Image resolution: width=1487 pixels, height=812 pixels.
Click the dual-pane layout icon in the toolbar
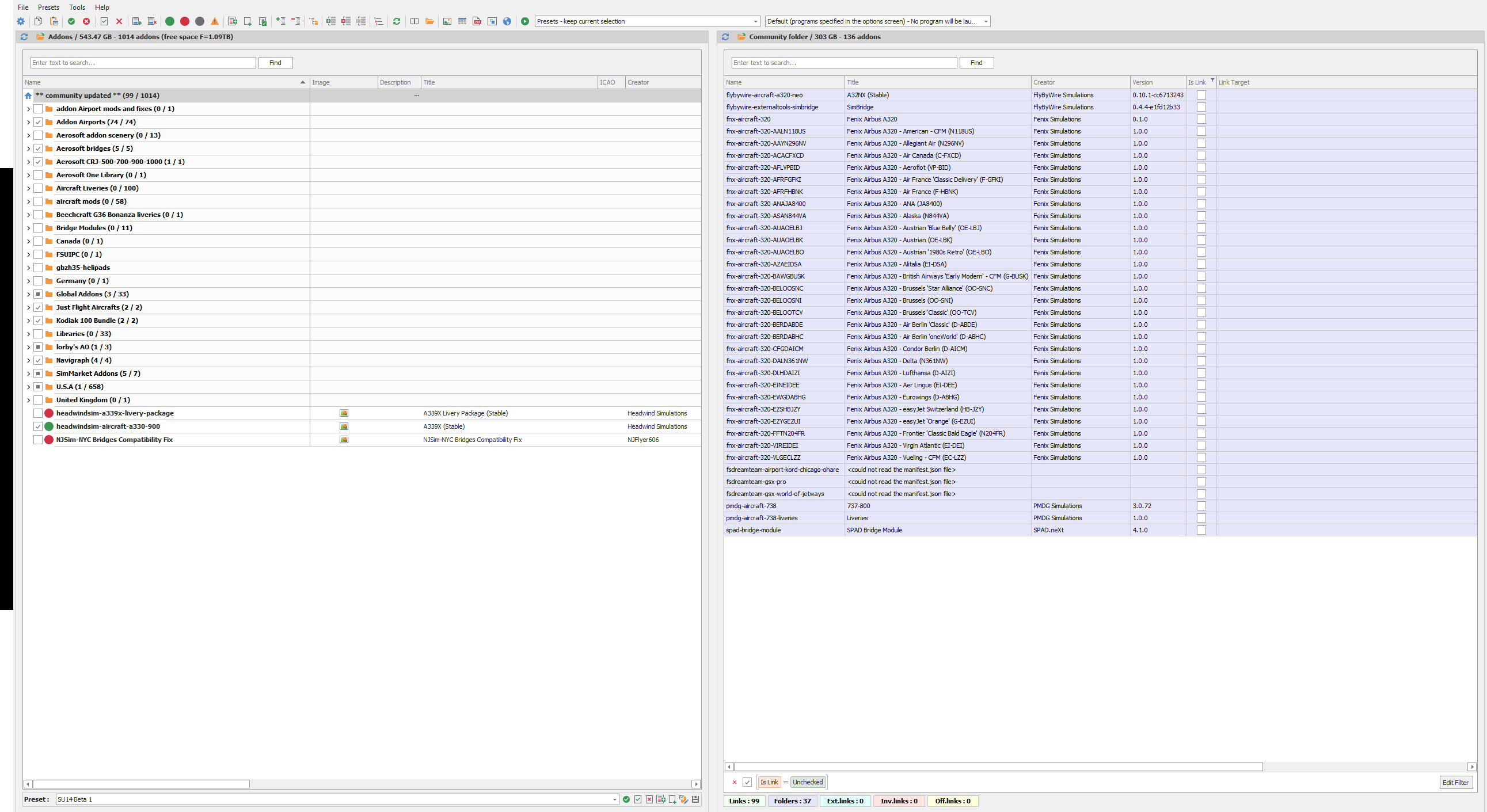(414, 21)
